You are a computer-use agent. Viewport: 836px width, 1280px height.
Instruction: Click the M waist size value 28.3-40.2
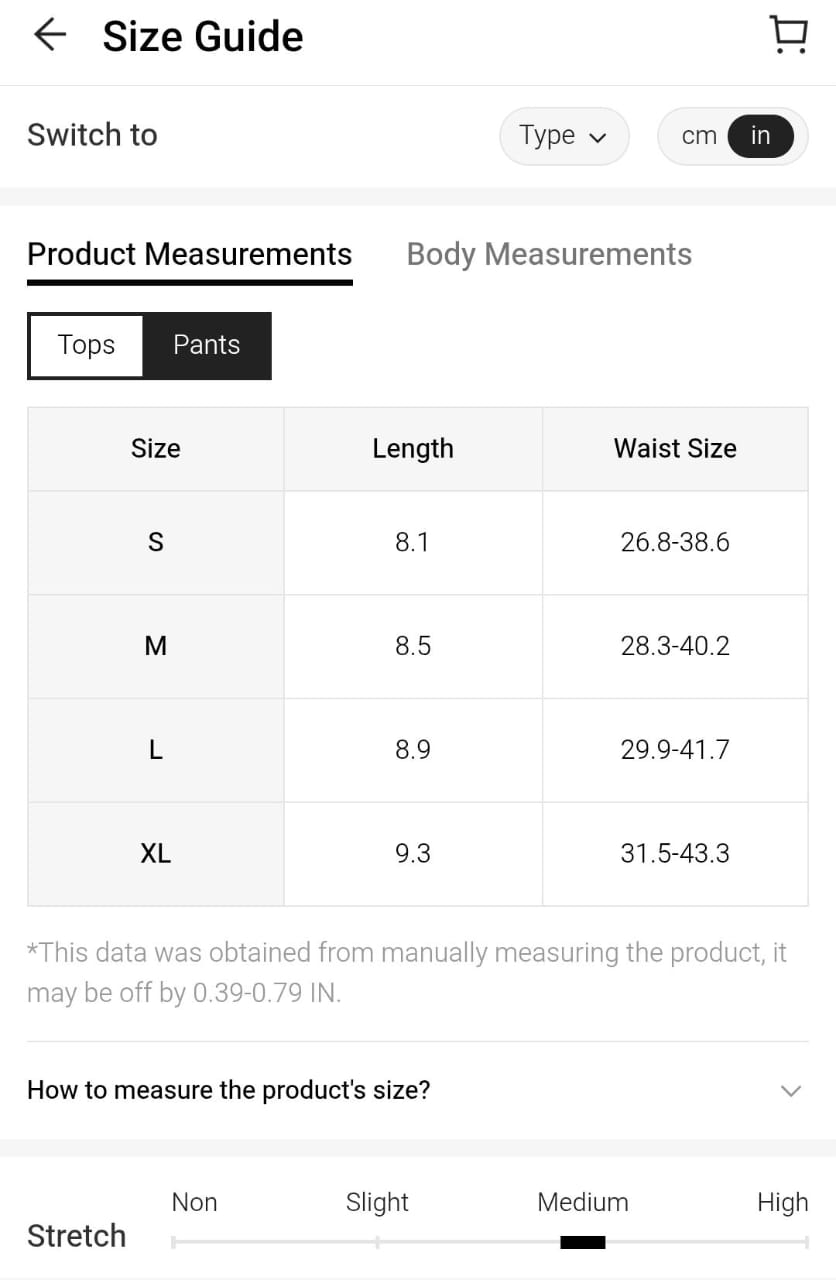click(675, 646)
